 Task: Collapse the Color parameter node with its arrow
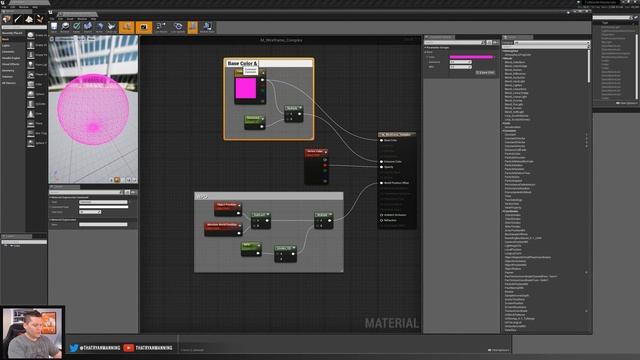(262, 73)
